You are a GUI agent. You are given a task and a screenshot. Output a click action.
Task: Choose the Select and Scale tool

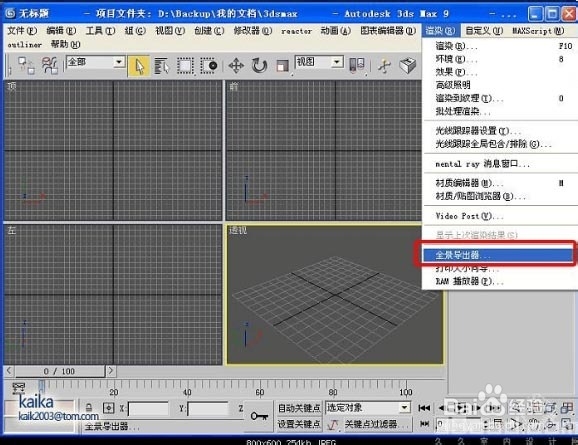coord(282,66)
